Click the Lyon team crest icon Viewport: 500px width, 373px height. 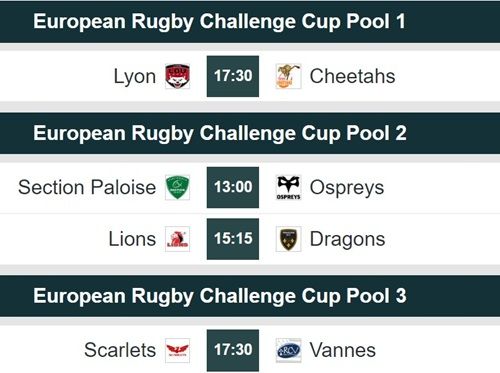pos(178,76)
